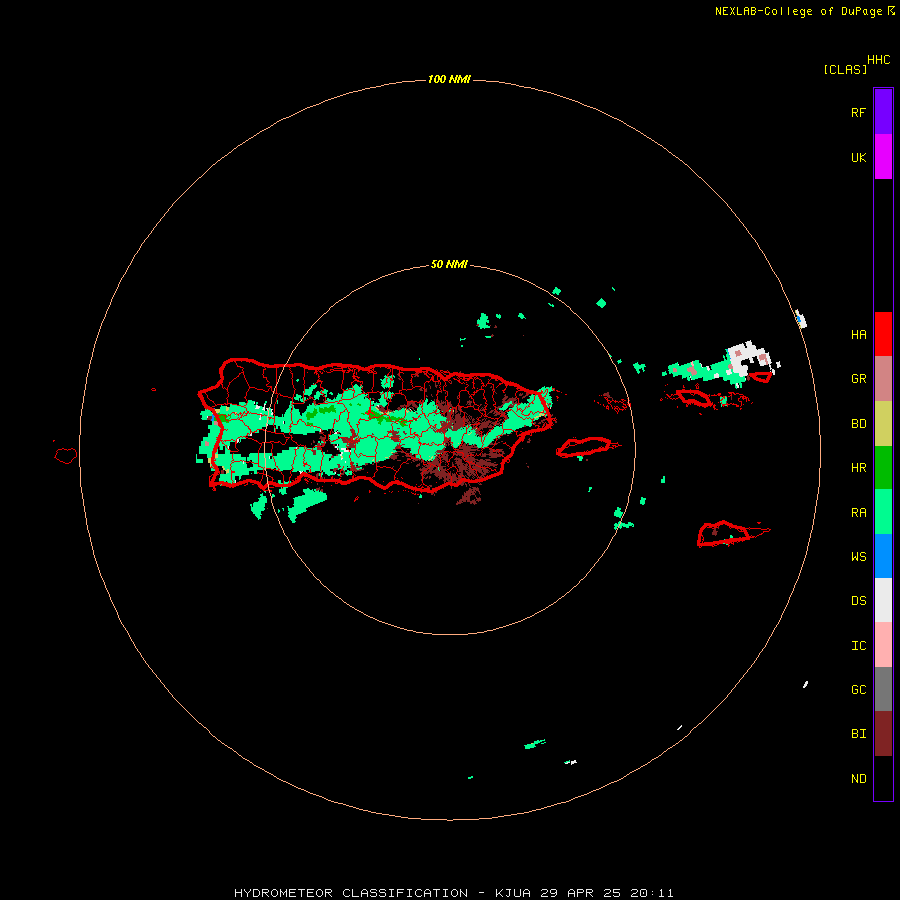Select the dusty pink GR legend swatch
This screenshot has width=900, height=900.
point(883,378)
